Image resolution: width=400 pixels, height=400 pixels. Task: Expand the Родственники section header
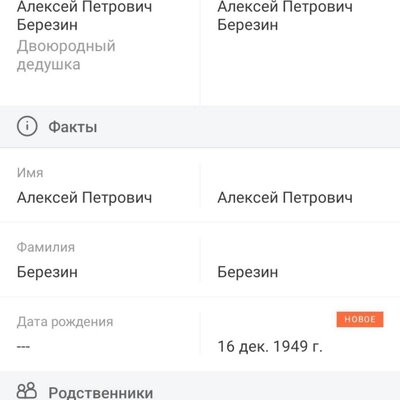pos(200,386)
